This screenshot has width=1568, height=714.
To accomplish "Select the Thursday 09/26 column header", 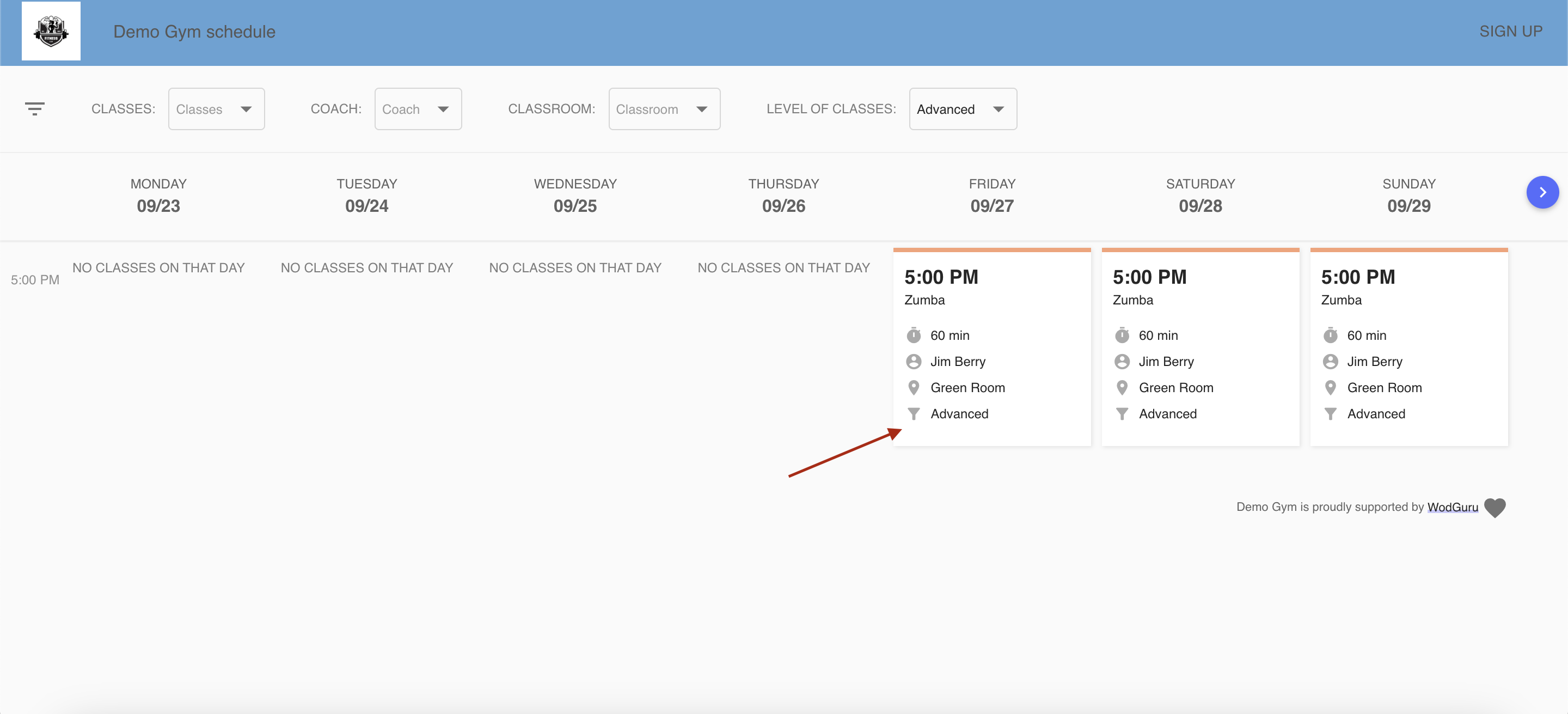I will pos(783,196).
